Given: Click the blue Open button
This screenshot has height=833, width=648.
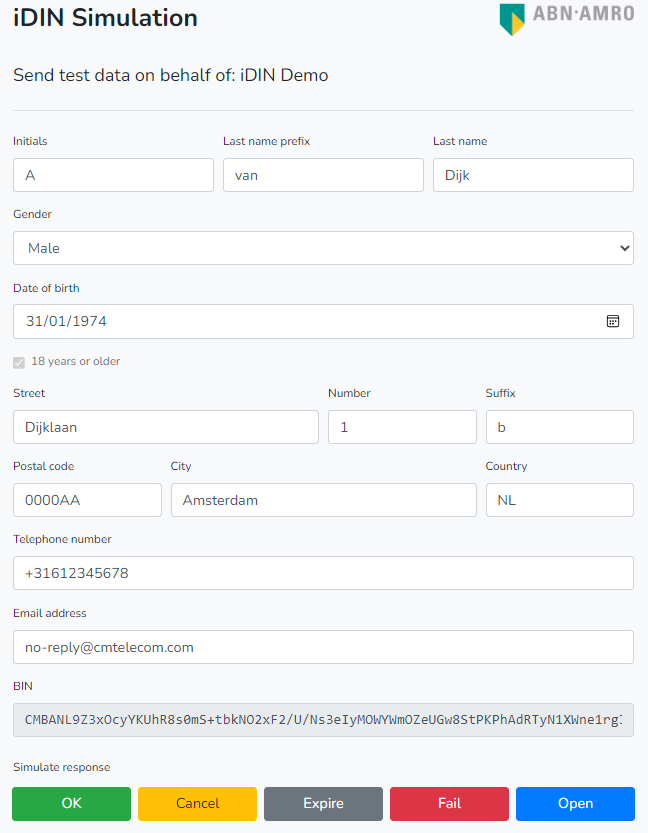Looking at the screenshot, I should point(575,803).
